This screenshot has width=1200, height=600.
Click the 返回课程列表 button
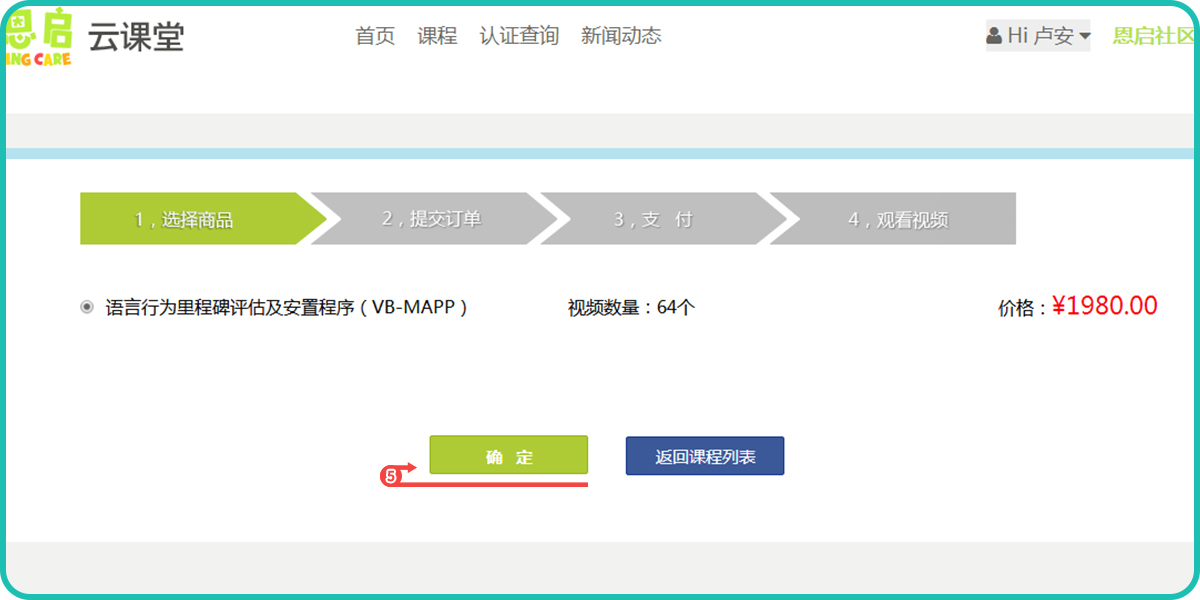point(705,457)
